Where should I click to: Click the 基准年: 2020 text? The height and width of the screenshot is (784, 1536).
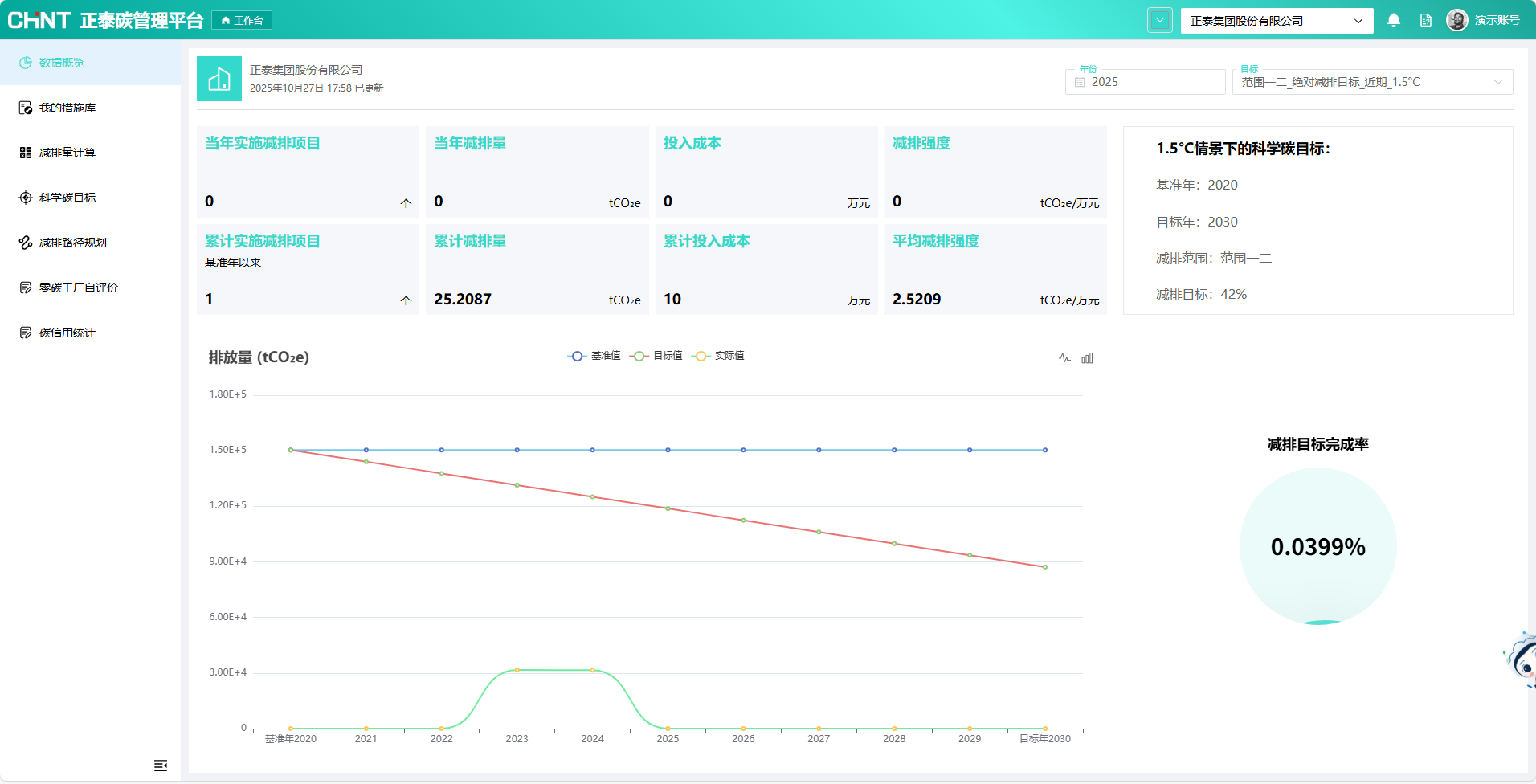coord(1197,186)
